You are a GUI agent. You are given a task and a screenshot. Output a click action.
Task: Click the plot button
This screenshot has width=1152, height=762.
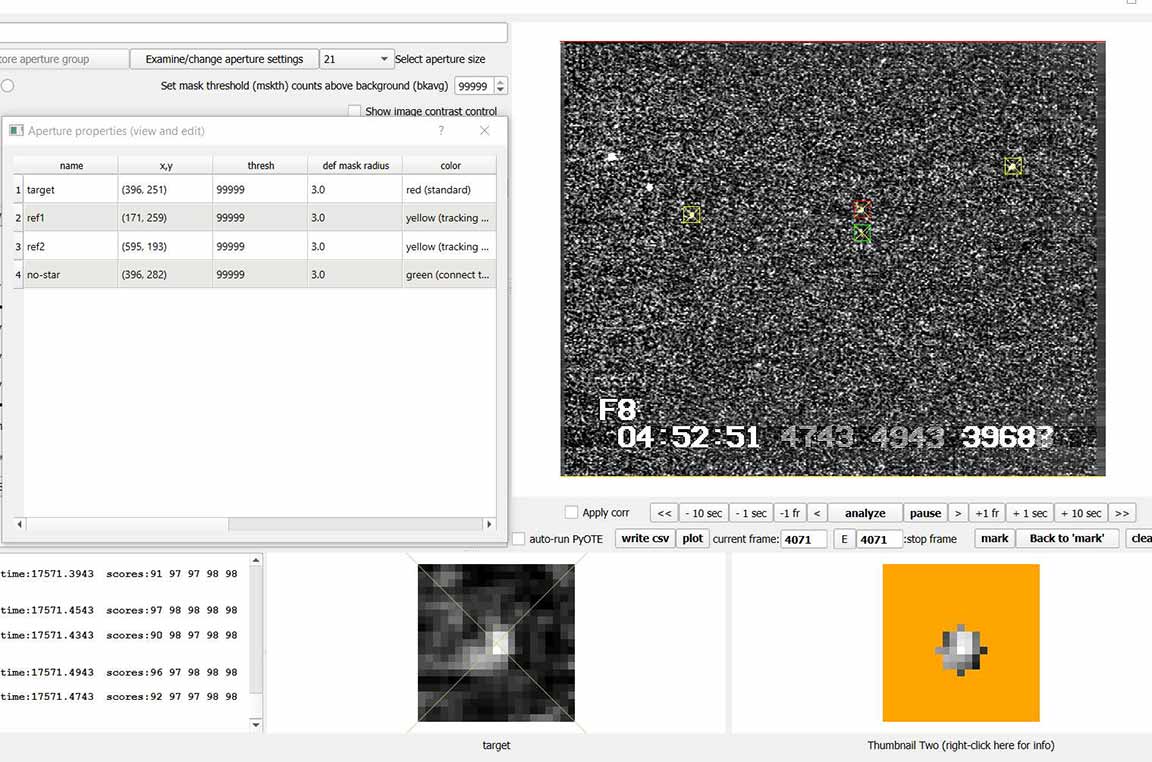point(692,539)
